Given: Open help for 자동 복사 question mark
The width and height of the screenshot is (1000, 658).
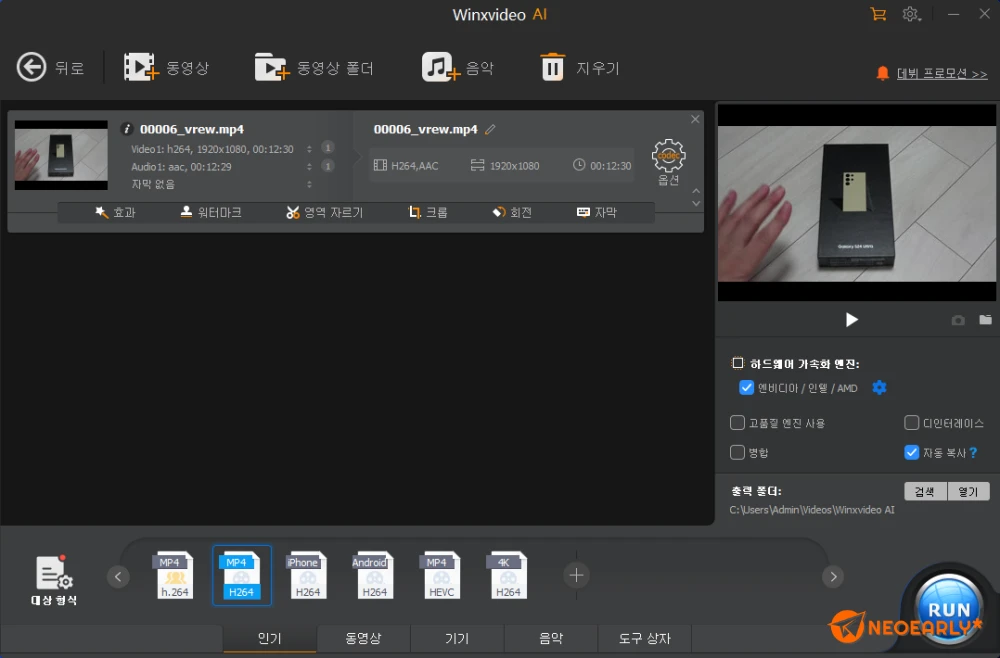Looking at the screenshot, I should click(973, 453).
